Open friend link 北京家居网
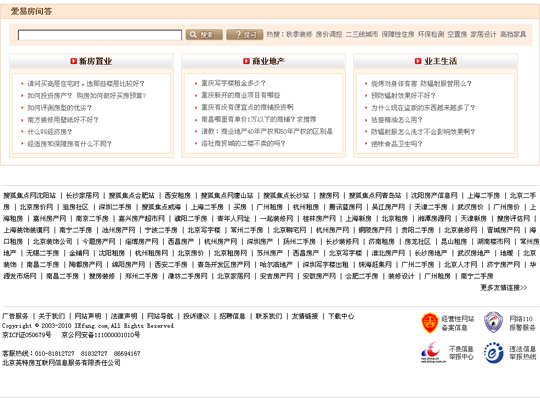The image size is (540, 398). point(234,276)
